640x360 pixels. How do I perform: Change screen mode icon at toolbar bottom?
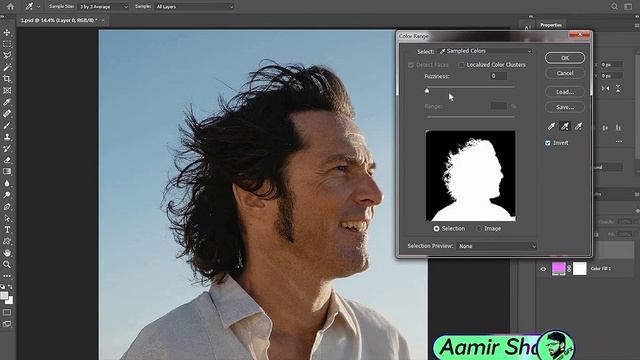coord(7,324)
